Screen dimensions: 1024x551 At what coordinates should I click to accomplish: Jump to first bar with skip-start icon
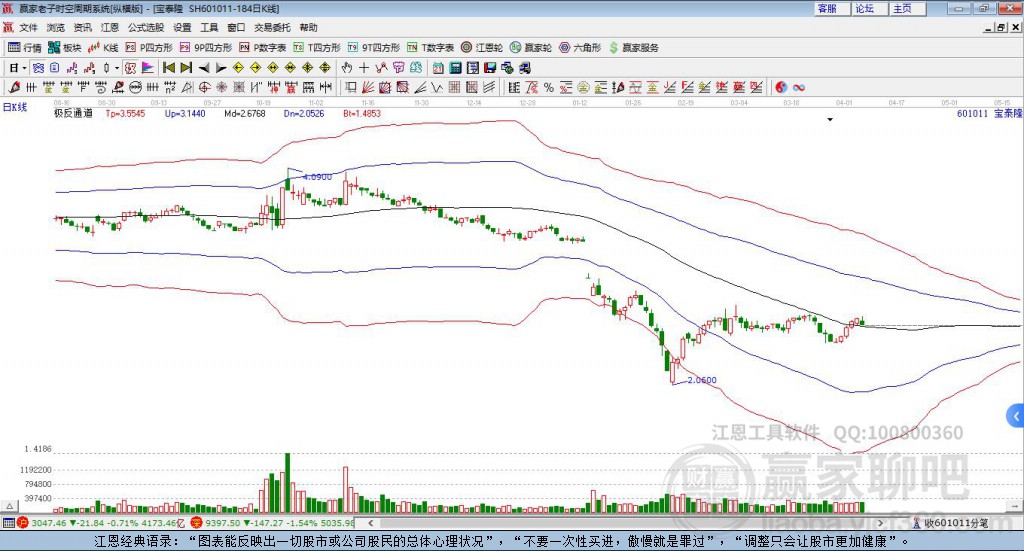coord(168,68)
